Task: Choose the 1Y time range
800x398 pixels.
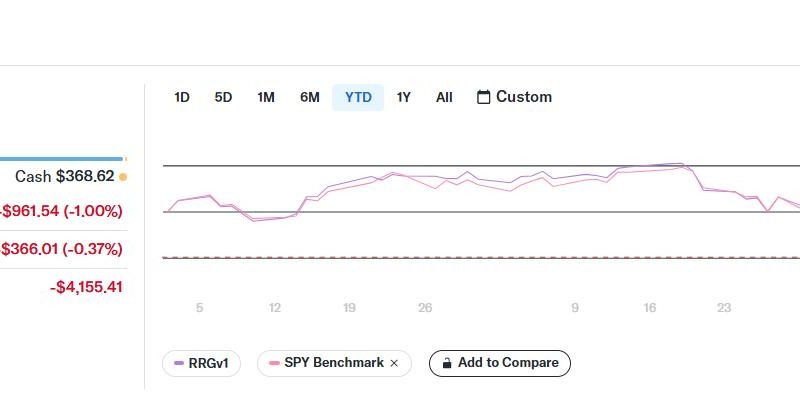Action: click(x=404, y=97)
